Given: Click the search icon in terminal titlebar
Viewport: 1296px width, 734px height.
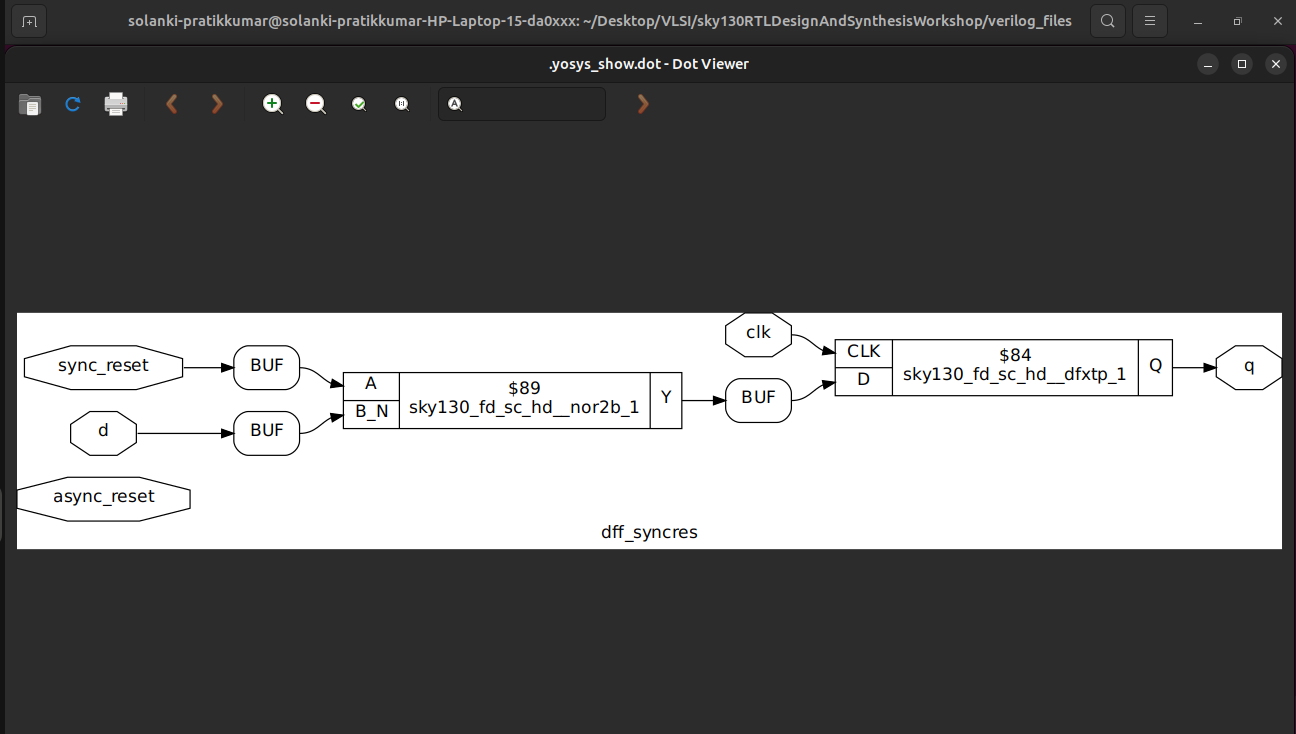Looking at the screenshot, I should click(x=1107, y=20).
